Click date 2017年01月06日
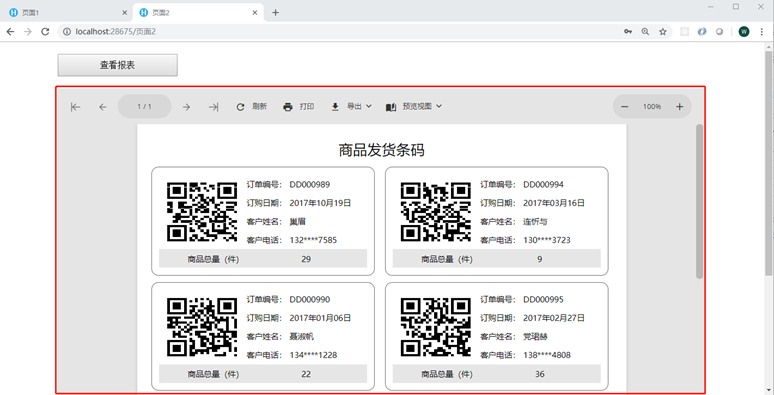The image size is (774, 395). point(320,318)
